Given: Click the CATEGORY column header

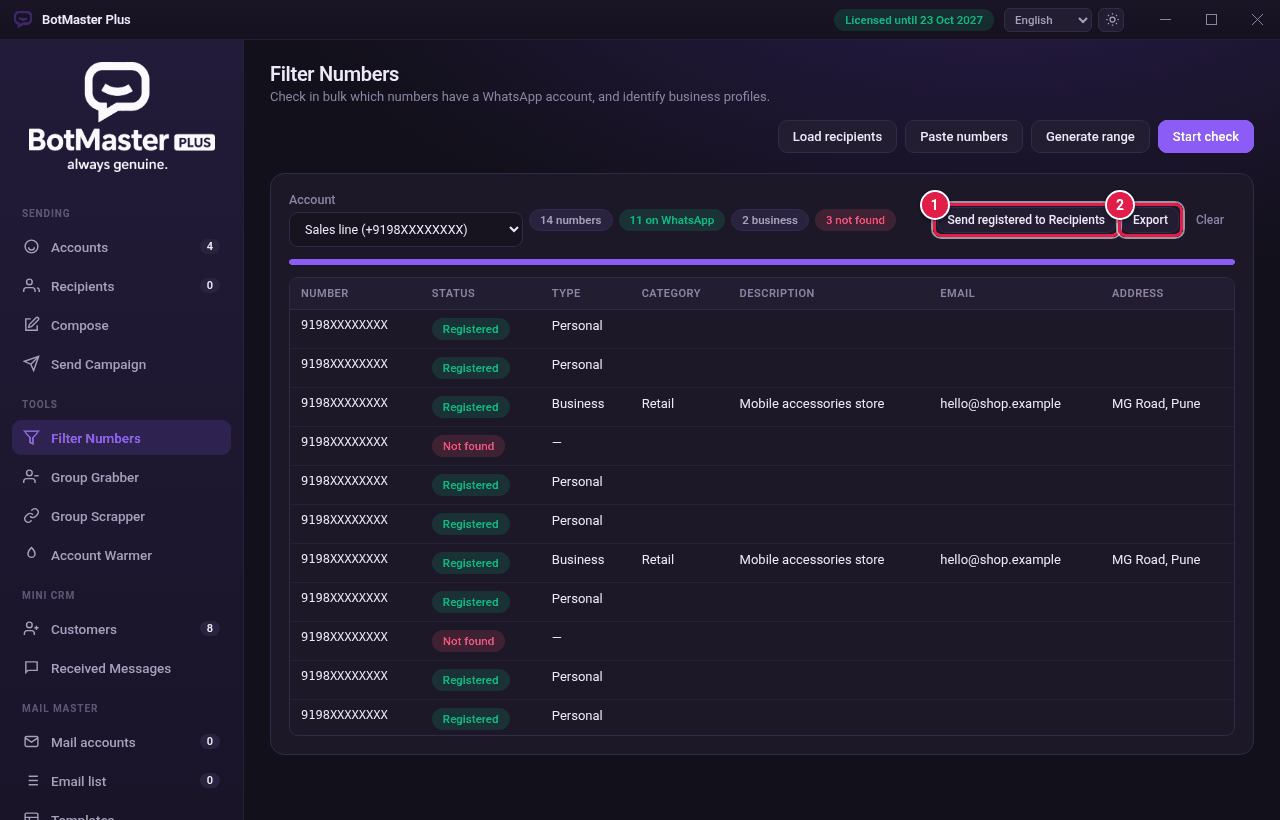Looking at the screenshot, I should tap(671, 294).
